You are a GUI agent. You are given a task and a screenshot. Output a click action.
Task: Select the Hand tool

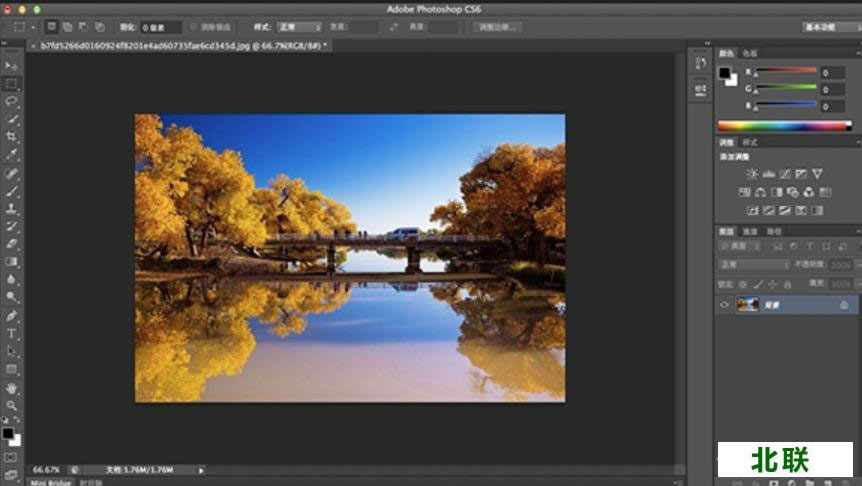[x=12, y=387]
